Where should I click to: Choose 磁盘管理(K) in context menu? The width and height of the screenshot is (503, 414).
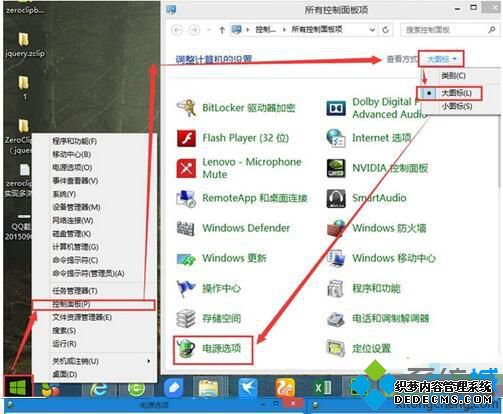[72, 234]
